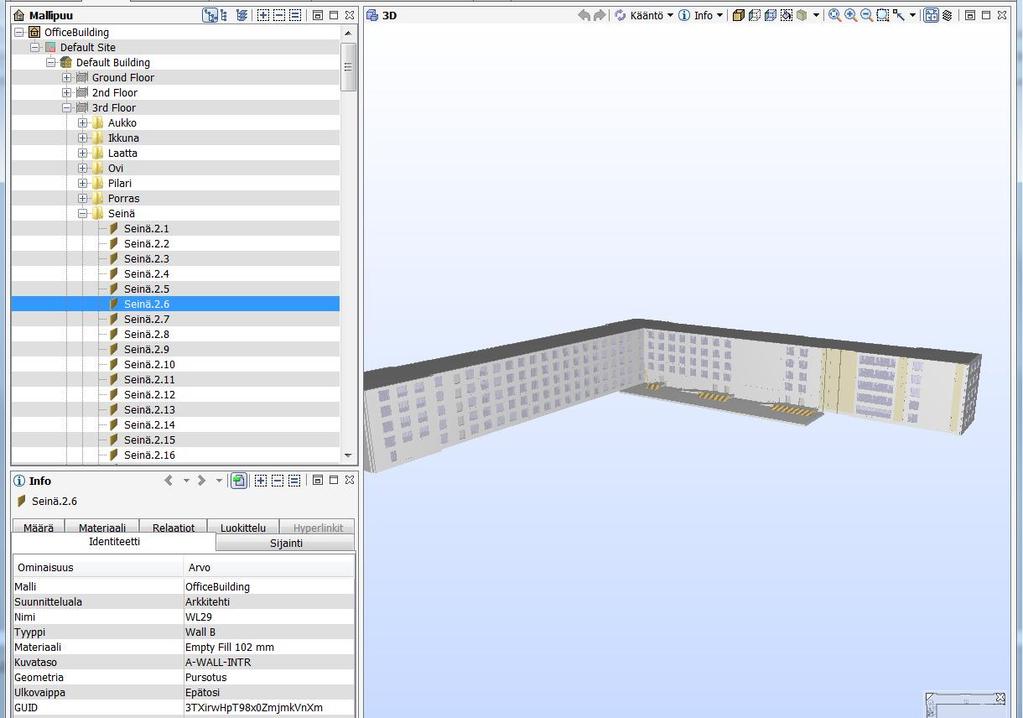The width and height of the screenshot is (1023, 718).
Task: Click the solid yellow cube view icon
Action: pyautogui.click(x=739, y=15)
